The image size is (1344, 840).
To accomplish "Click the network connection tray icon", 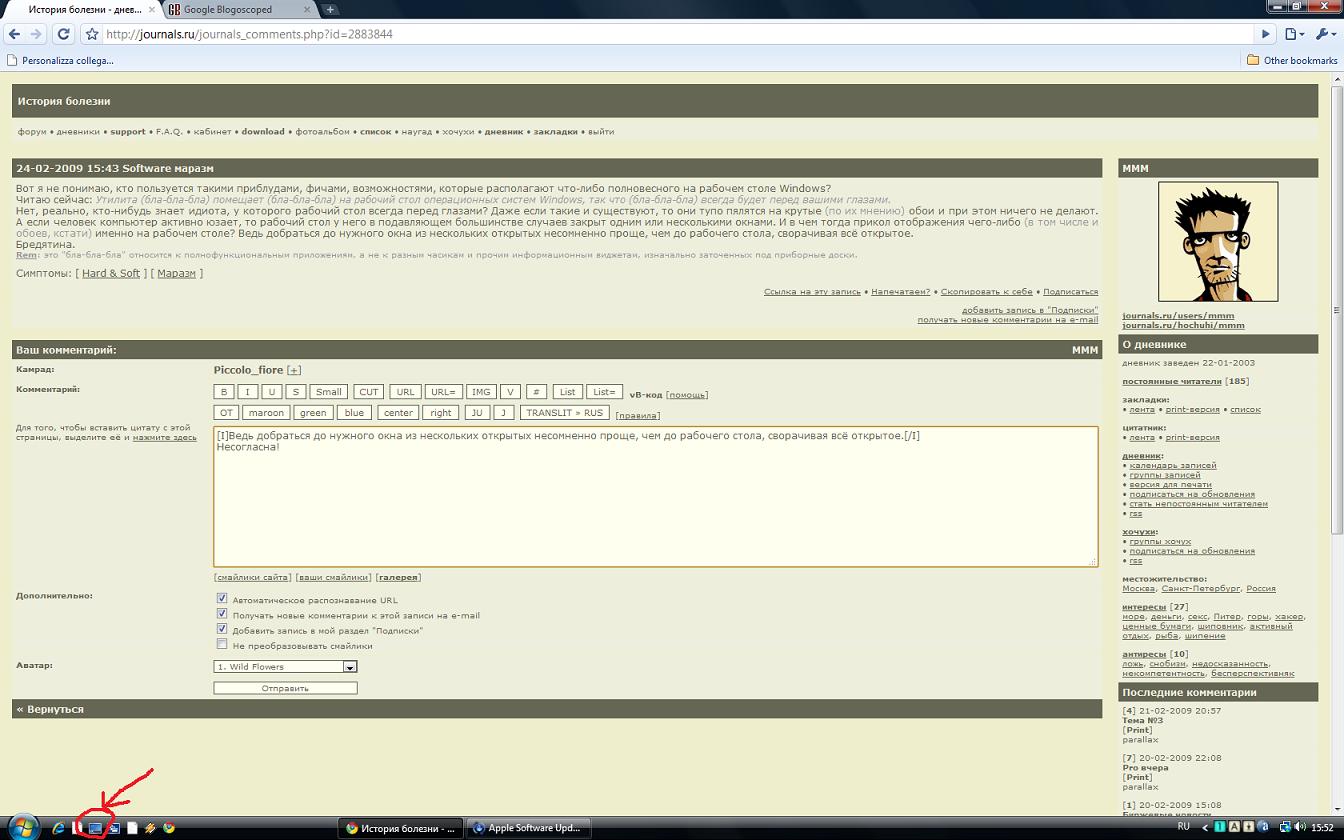I will (x=1285, y=828).
